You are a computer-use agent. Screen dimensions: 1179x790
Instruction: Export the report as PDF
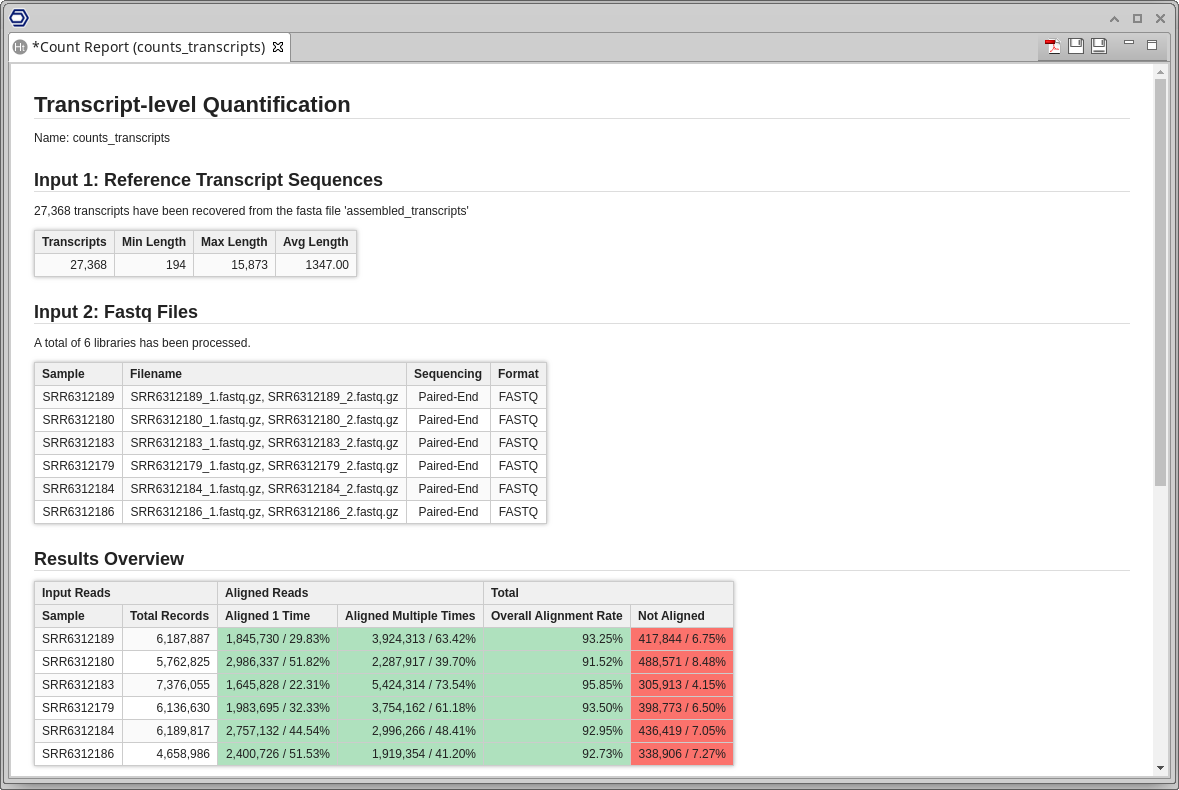pos(1053,46)
